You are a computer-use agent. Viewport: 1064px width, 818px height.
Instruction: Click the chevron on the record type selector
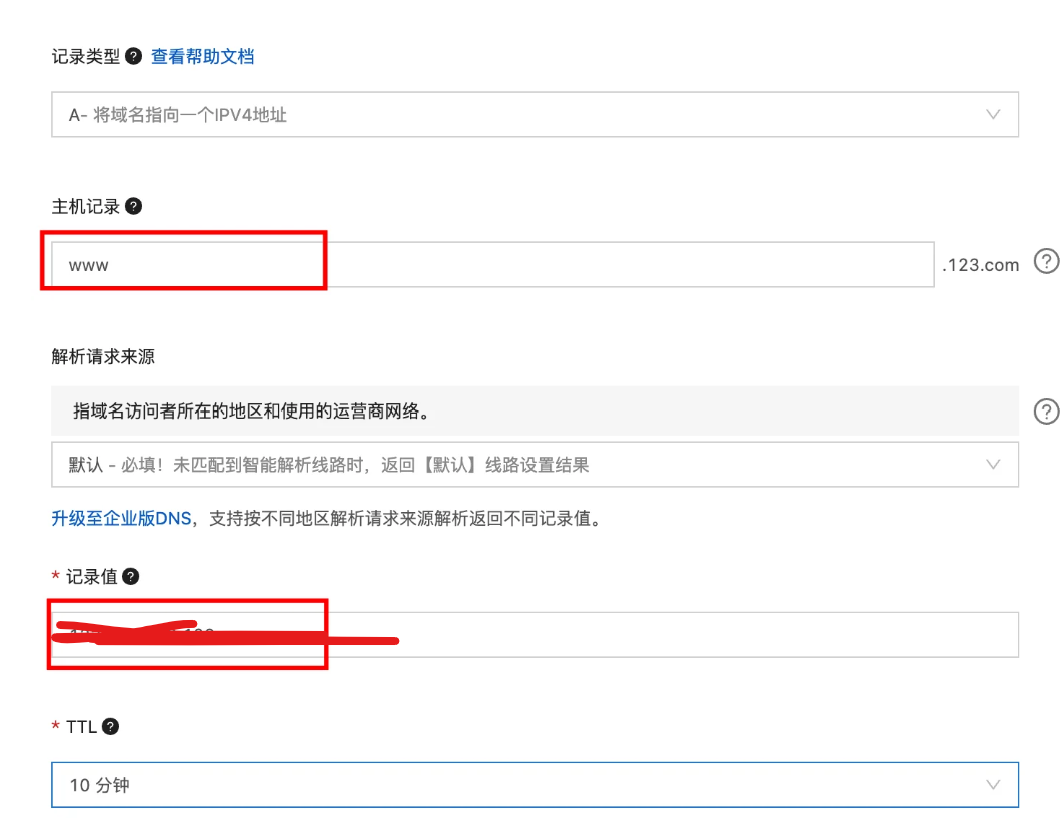click(x=994, y=114)
